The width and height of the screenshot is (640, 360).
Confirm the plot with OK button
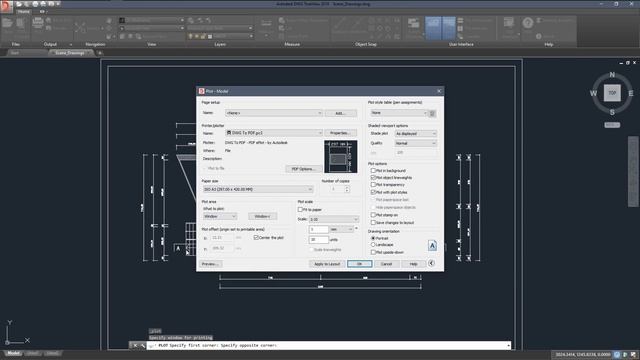(360, 264)
